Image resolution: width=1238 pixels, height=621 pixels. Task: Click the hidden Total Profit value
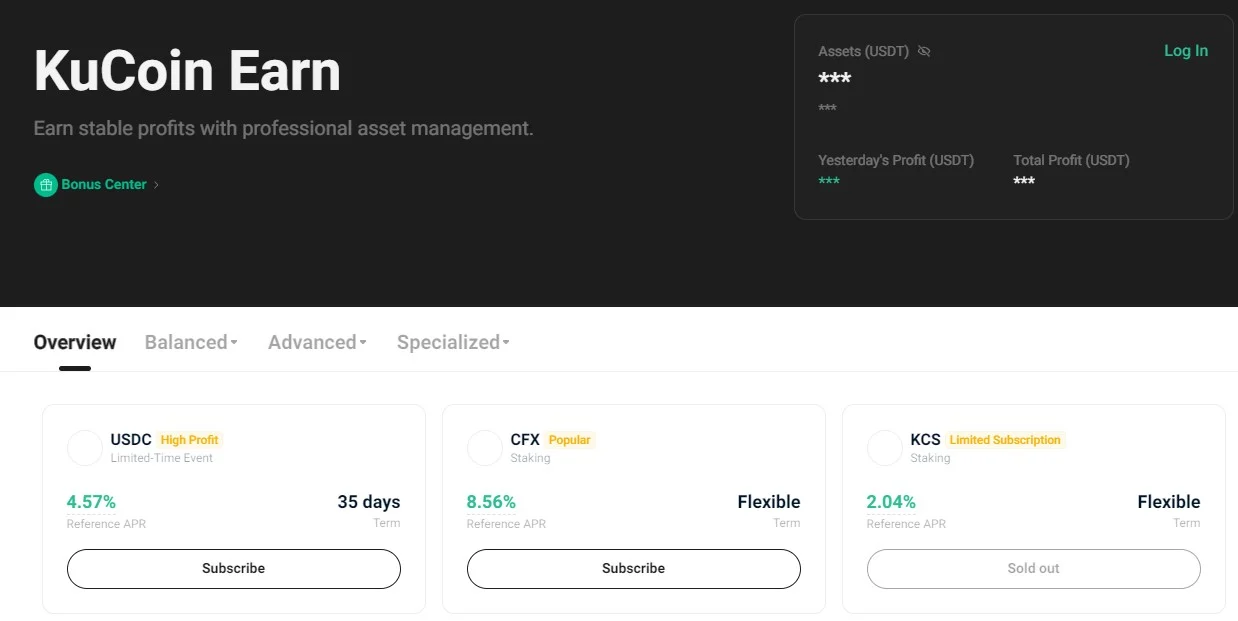point(1024,181)
